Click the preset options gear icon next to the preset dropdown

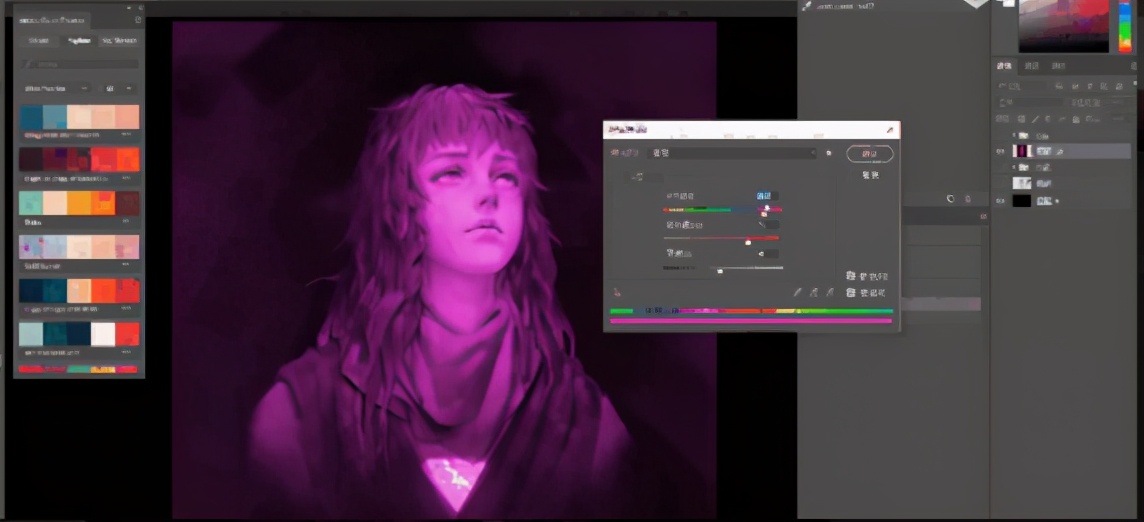(x=828, y=153)
